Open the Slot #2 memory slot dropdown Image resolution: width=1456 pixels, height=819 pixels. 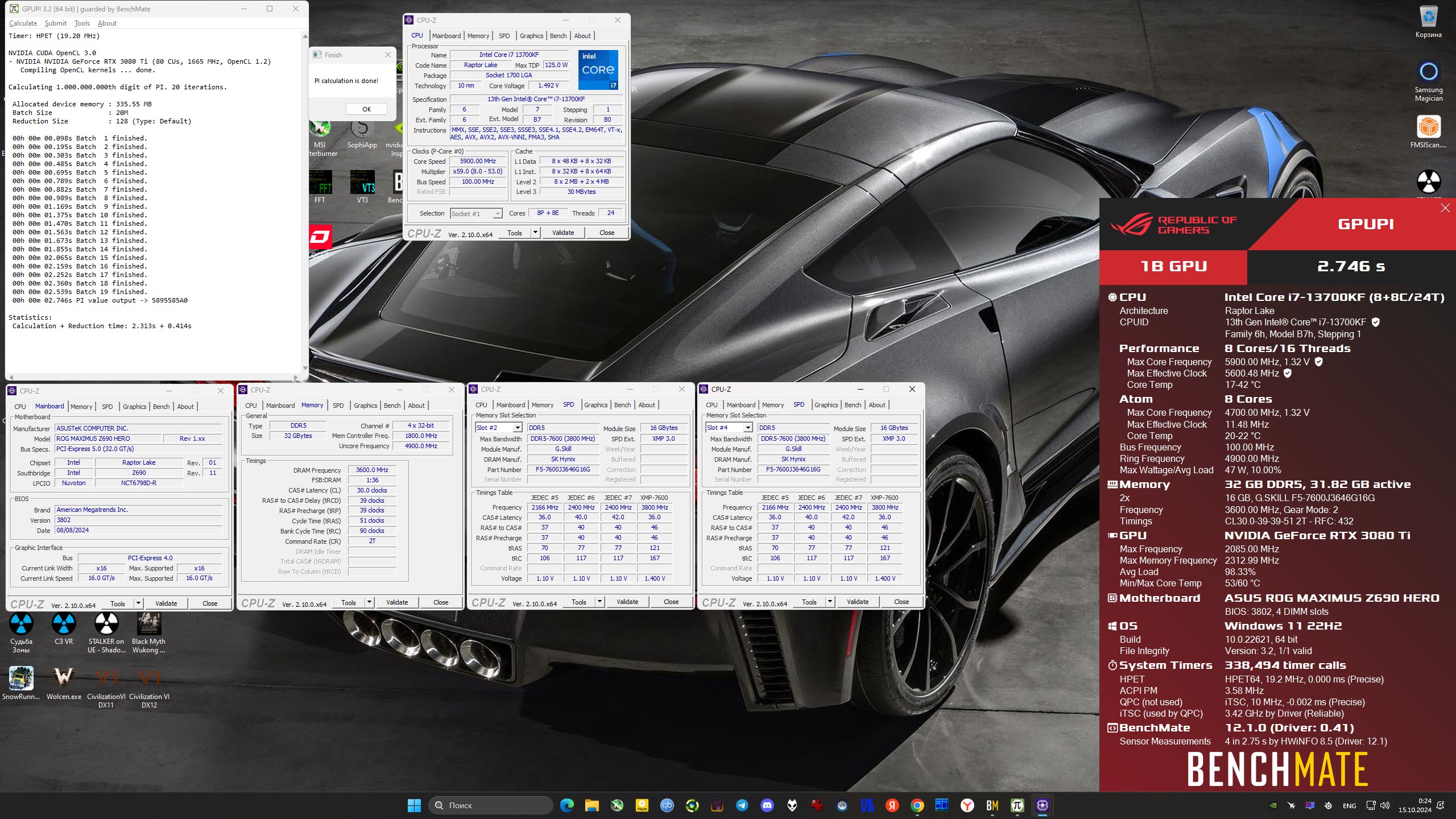pyautogui.click(x=498, y=428)
